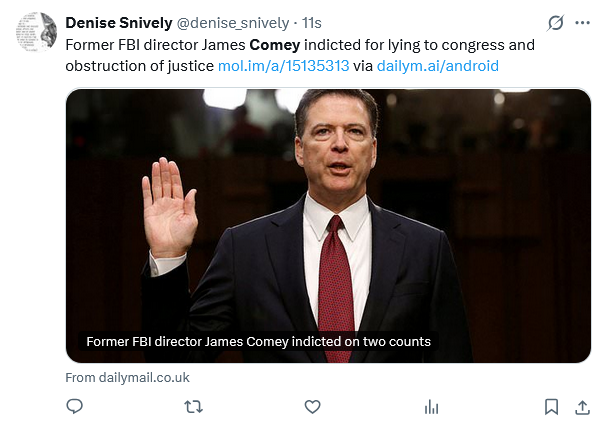Open the dailym.ai/android link

coord(438,66)
